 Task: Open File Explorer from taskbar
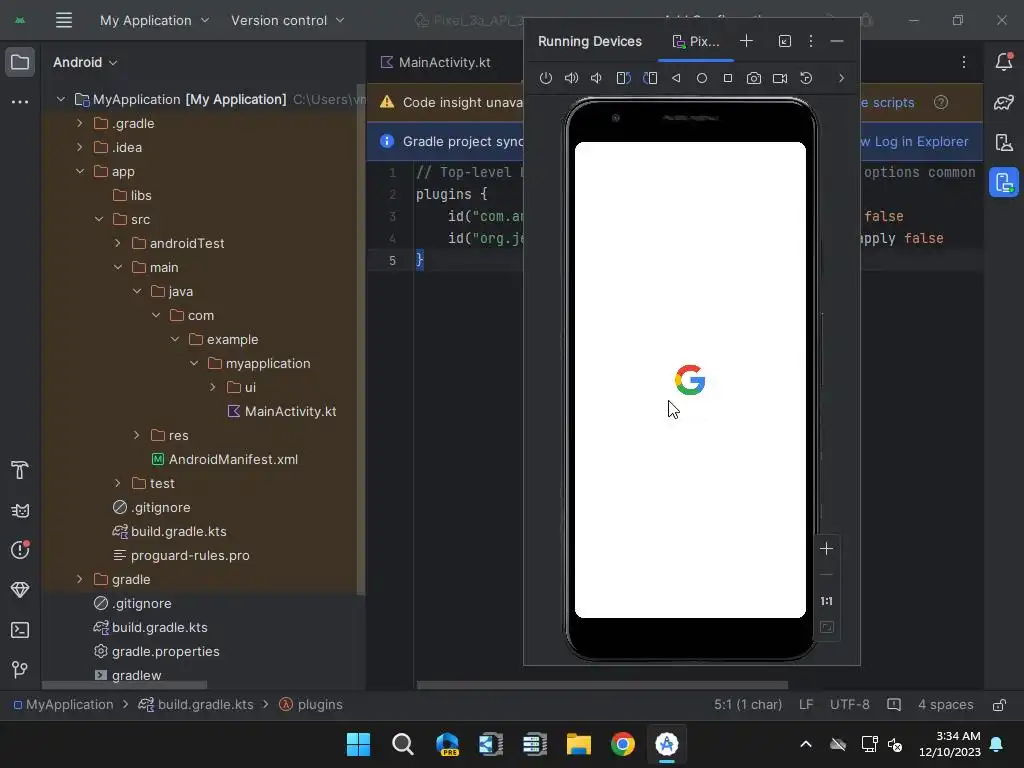[579, 744]
